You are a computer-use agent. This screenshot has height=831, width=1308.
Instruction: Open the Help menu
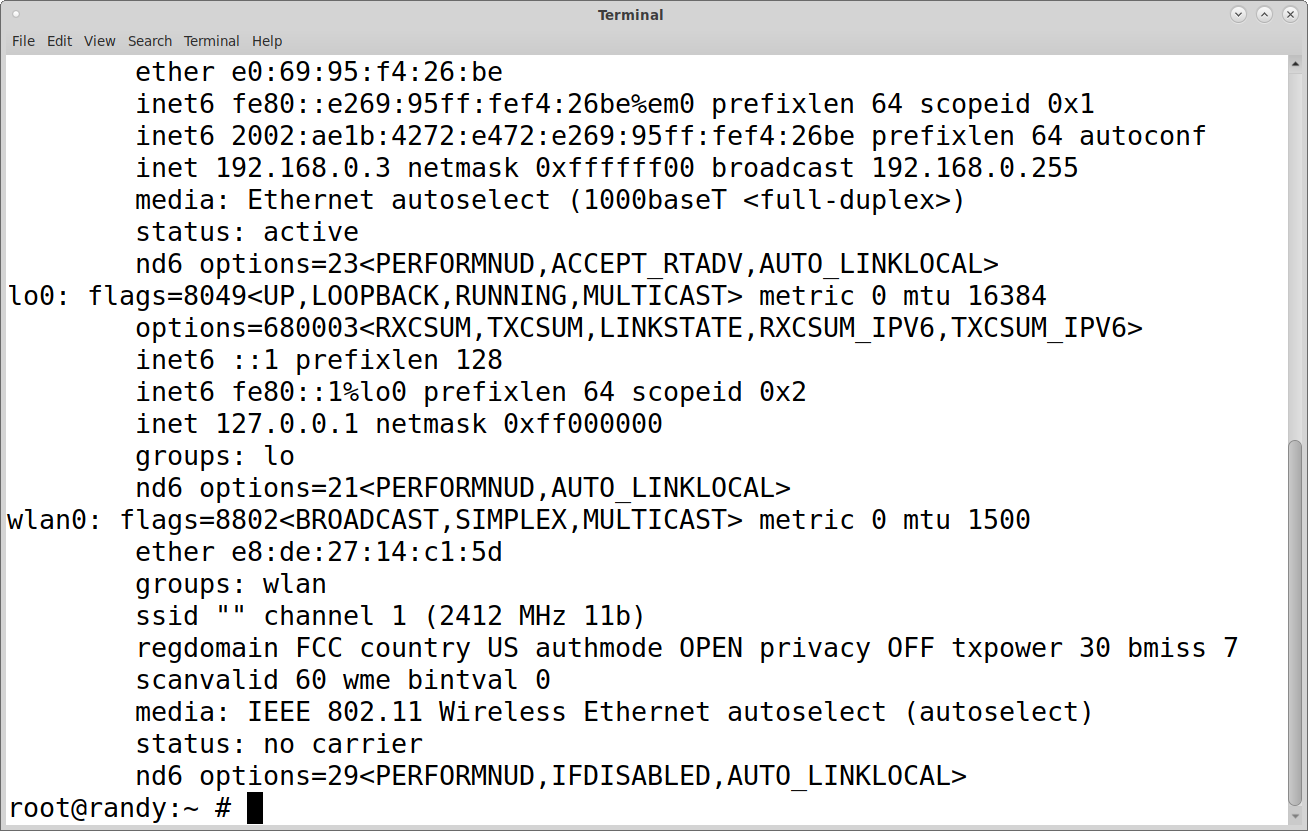[x=267, y=41]
